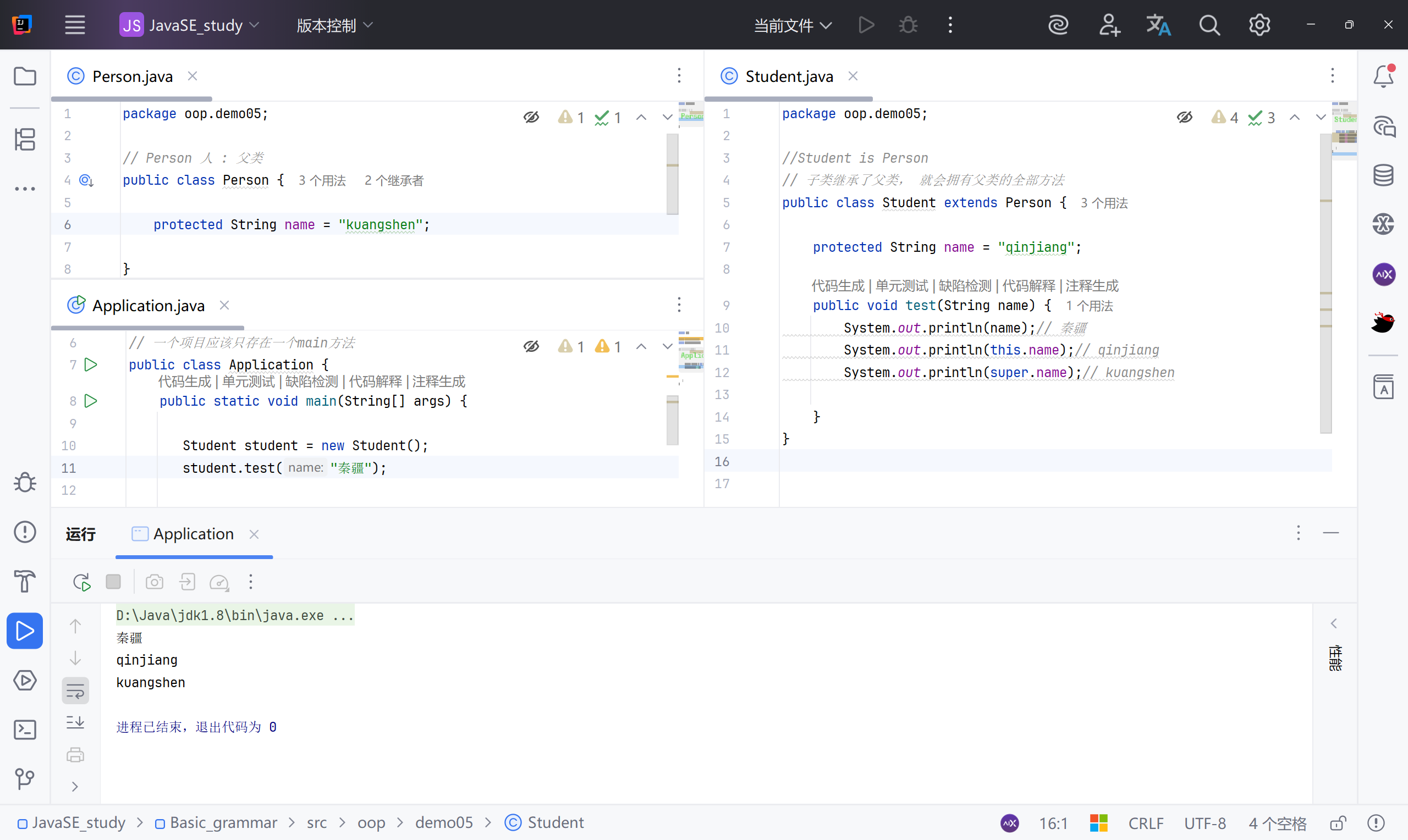Image resolution: width=1408 pixels, height=840 pixels.
Task: Open the 版本控制 dropdown menu
Action: (334, 25)
